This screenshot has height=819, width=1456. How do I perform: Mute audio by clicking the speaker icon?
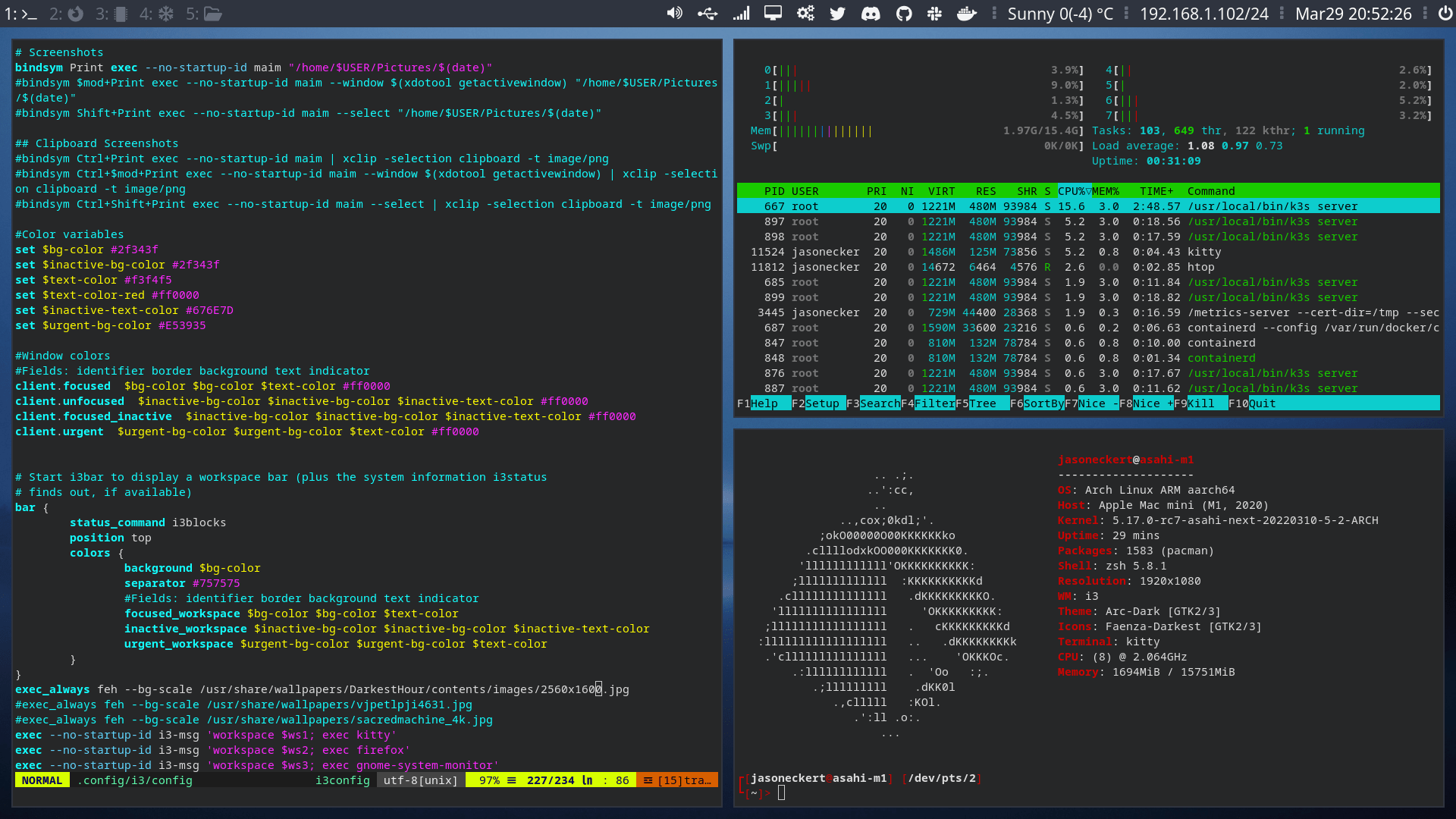coord(674,14)
